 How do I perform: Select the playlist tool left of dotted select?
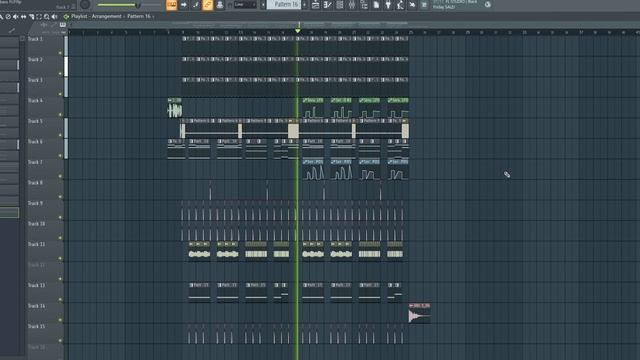pos(31,17)
